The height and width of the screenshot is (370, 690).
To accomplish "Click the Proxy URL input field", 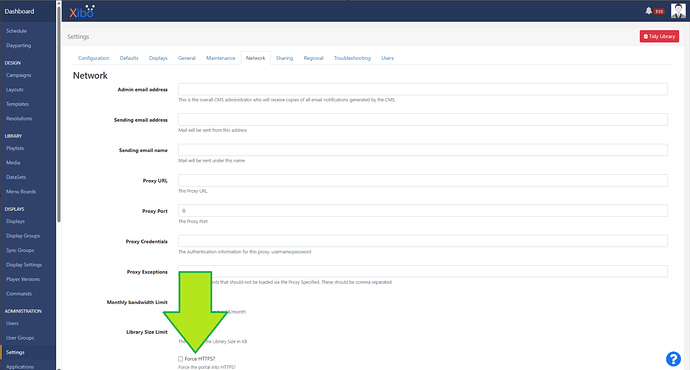I will click(422, 180).
